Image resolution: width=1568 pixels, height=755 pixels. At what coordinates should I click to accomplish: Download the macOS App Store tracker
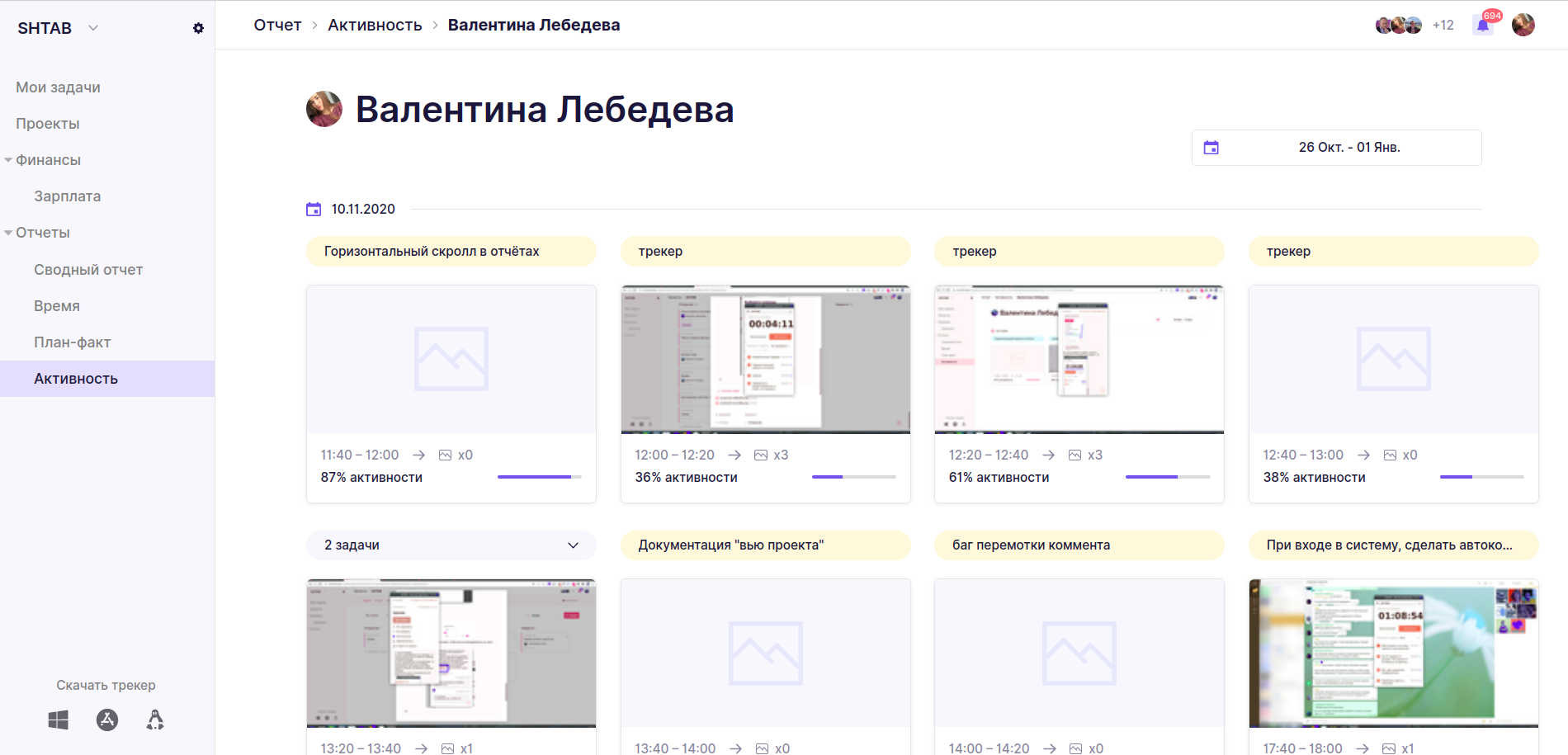107,720
